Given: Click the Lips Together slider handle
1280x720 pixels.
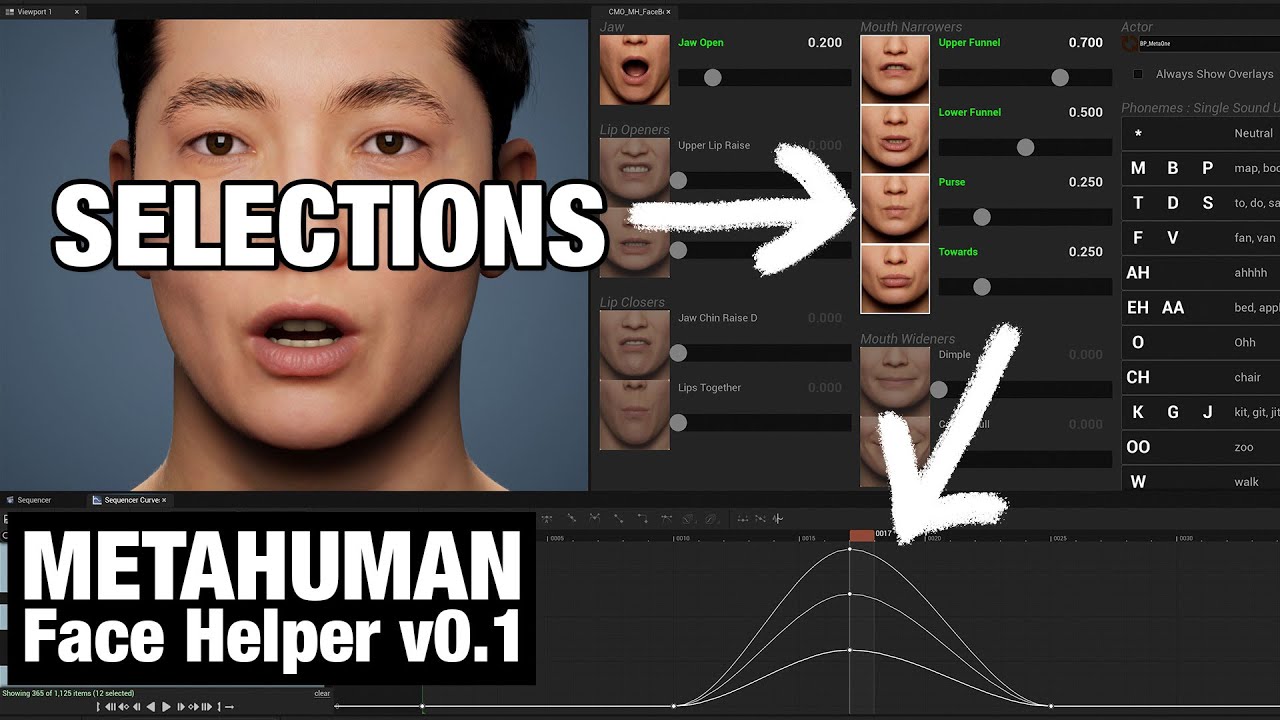Looking at the screenshot, I should click(x=678, y=423).
